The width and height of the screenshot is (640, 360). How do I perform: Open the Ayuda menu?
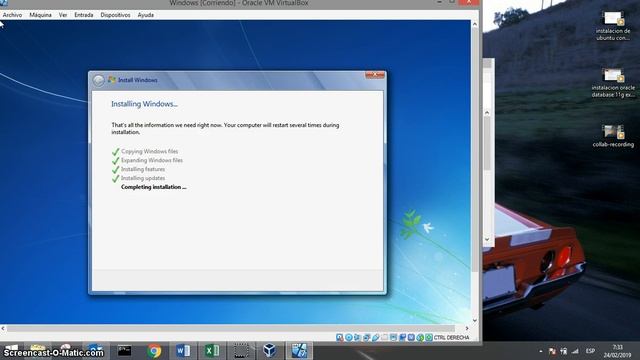(x=146, y=15)
